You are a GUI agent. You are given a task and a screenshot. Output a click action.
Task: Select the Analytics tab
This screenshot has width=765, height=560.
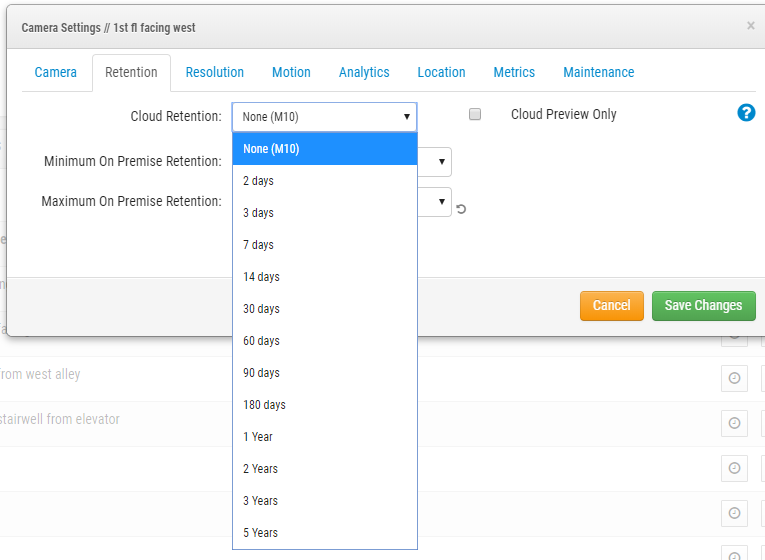pyautogui.click(x=364, y=72)
